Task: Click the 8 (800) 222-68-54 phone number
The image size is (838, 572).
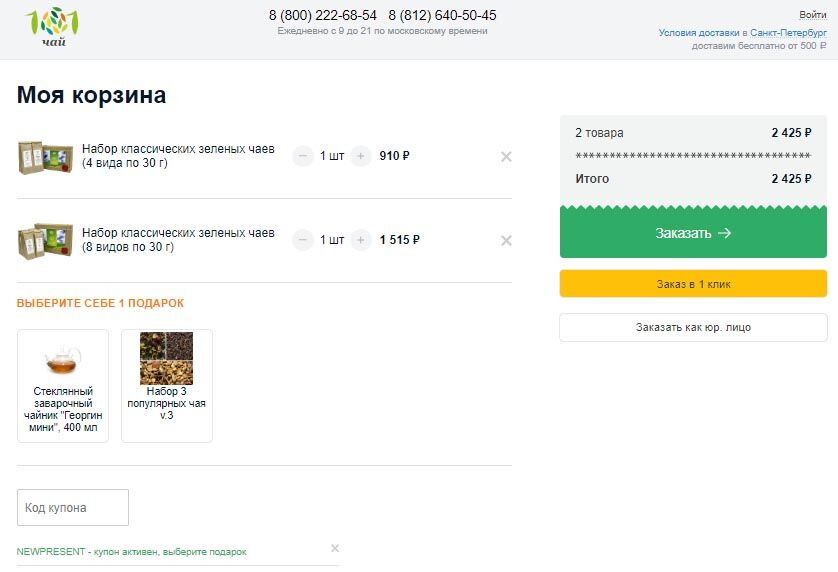Action: [323, 15]
